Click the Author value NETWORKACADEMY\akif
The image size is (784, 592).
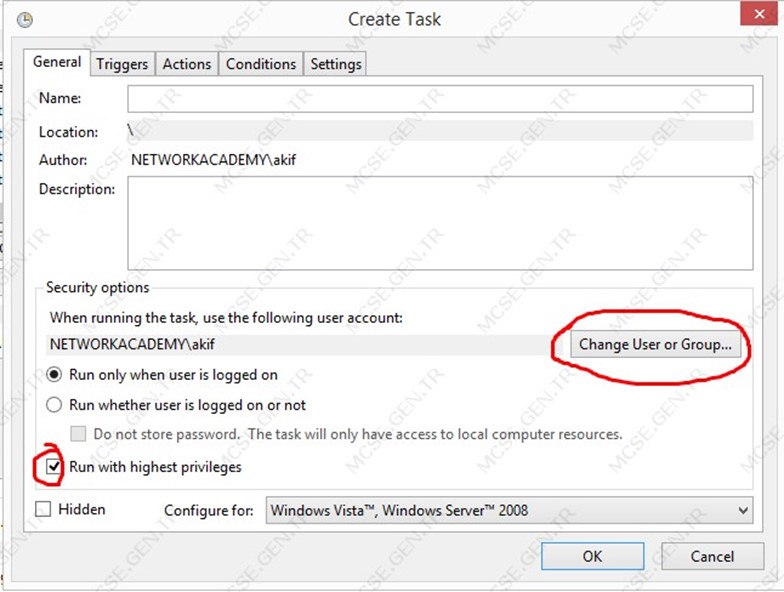point(214,160)
